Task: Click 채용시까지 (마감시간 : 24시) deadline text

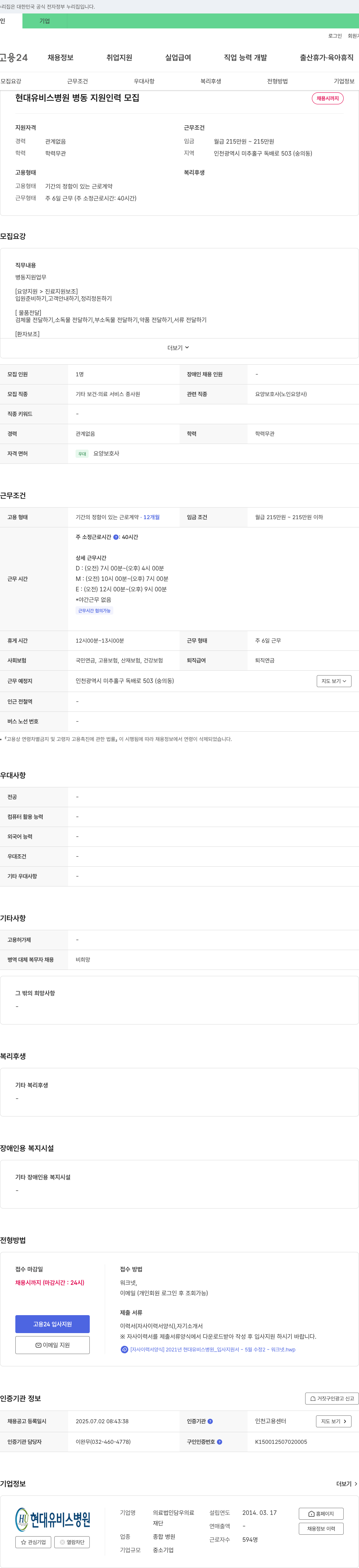Action: click(50, 1283)
